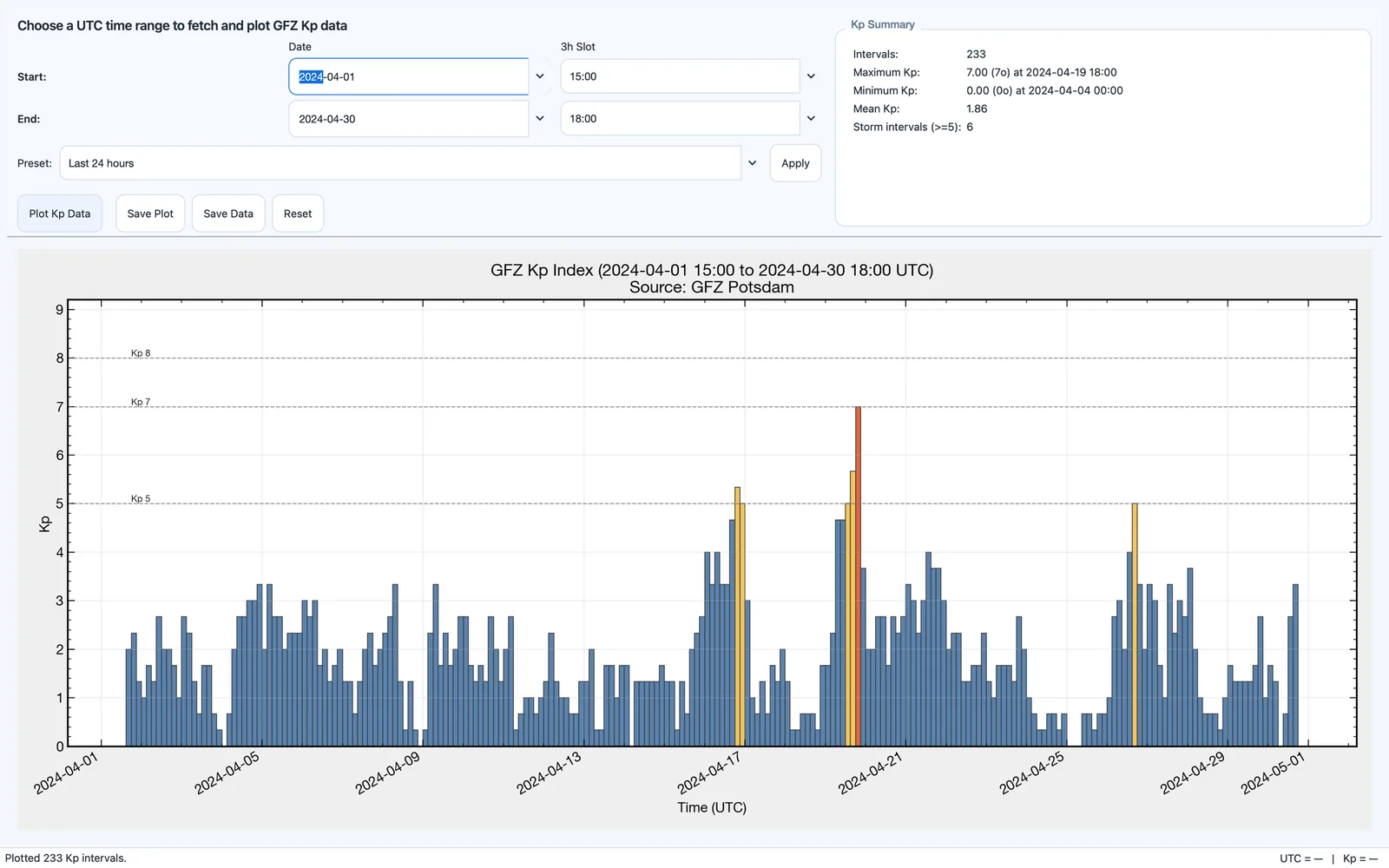Open the Last 24 hours preset box
The height and width of the screenshot is (868, 1389).
pyautogui.click(x=401, y=163)
